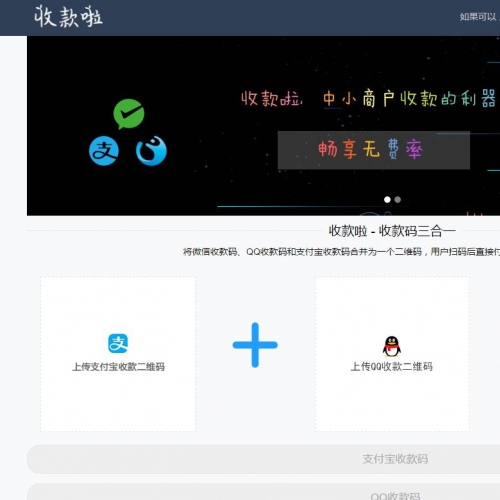Viewport: 500px width, 500px height.
Task: Open the 上传支付宝收款二维码 upload area
Action: point(118,354)
